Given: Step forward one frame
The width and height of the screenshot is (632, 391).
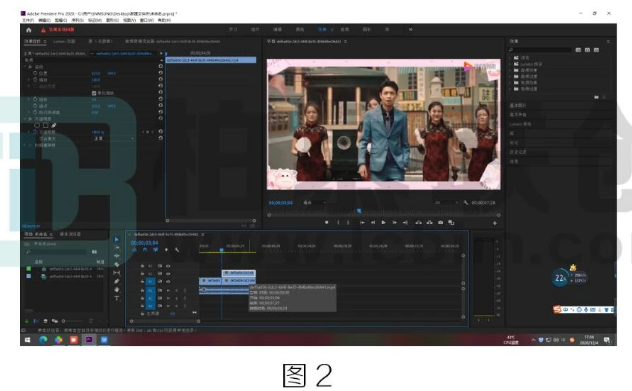Looking at the screenshot, I should coord(395,223).
